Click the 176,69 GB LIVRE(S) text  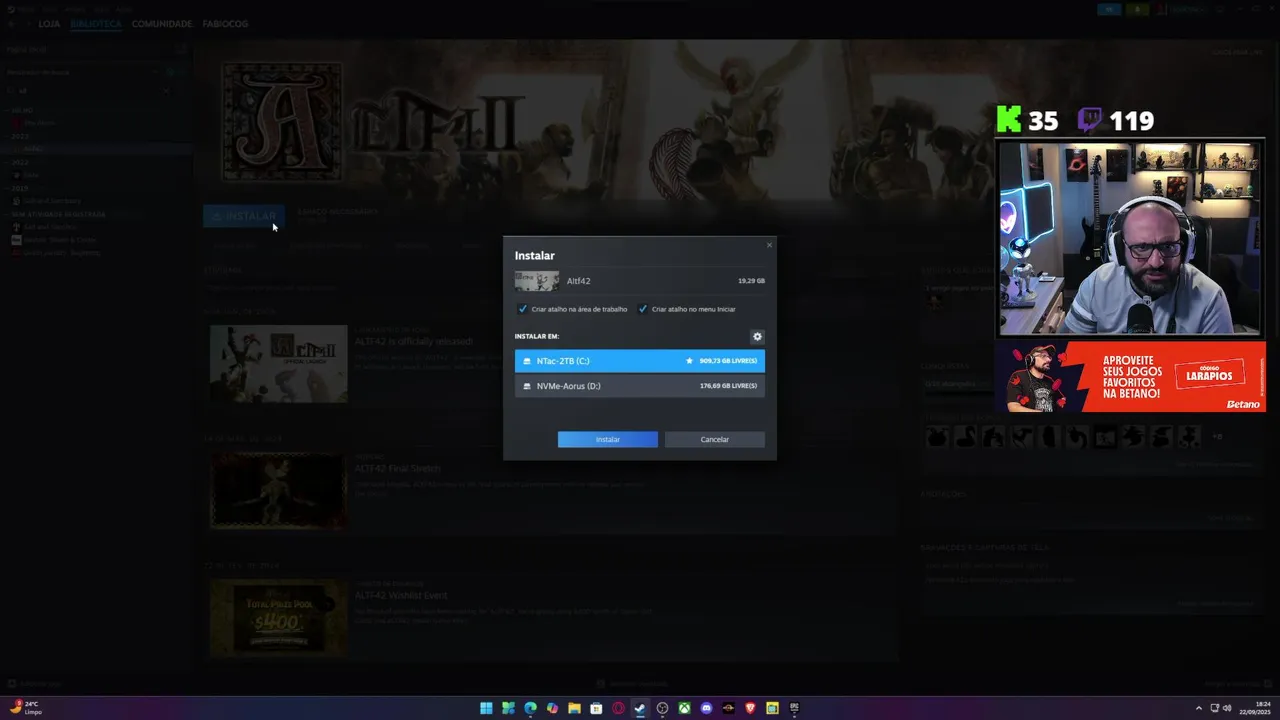point(728,386)
